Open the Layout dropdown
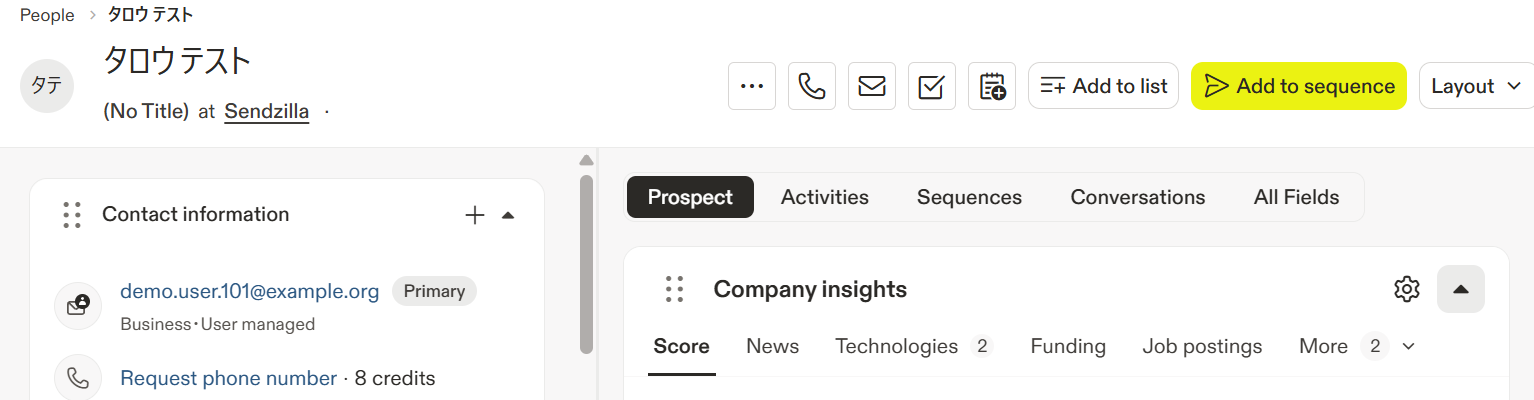This screenshot has width=1534, height=400. pyautogui.click(x=1475, y=86)
